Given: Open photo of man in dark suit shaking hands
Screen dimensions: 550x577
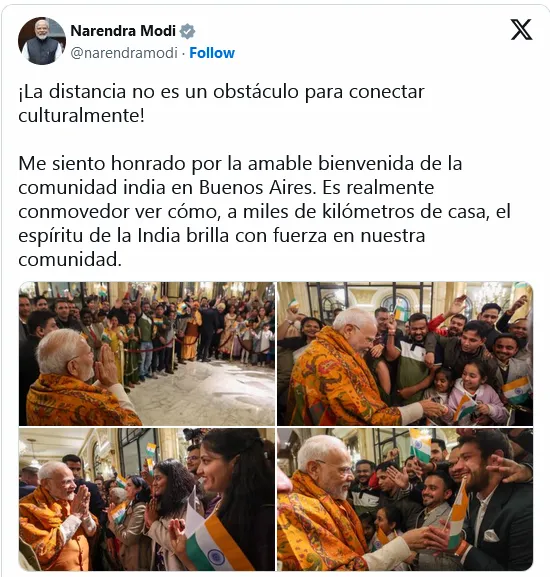Looking at the screenshot, I should tap(405, 499).
